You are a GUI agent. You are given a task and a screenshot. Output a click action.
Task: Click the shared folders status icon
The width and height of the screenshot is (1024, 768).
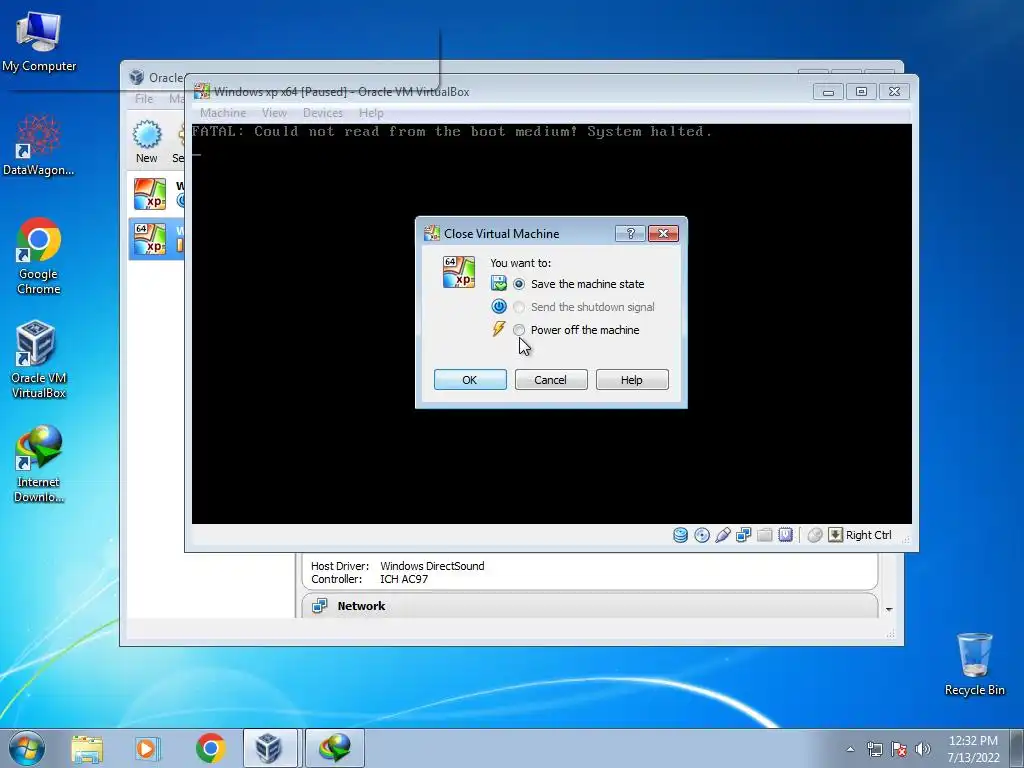pyautogui.click(x=765, y=536)
